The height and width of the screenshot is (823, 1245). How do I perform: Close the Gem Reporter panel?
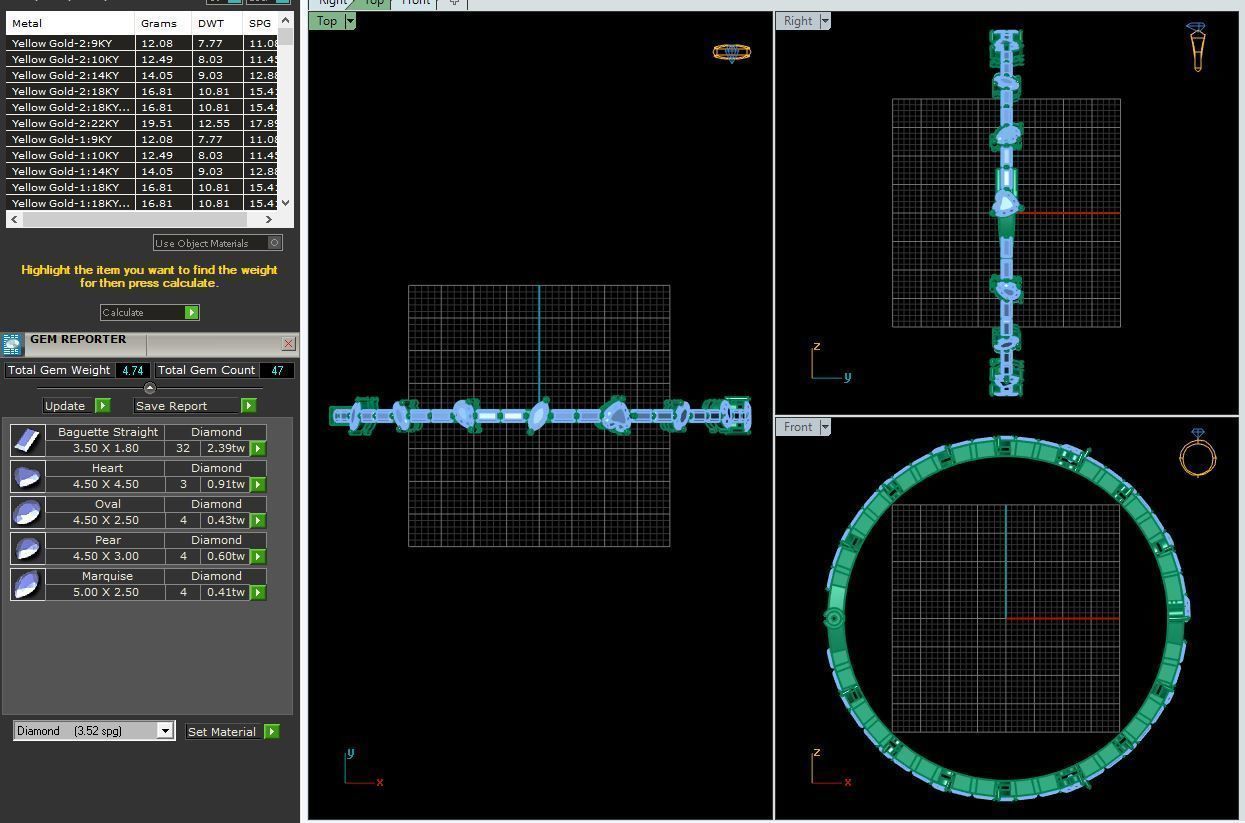[x=289, y=344]
